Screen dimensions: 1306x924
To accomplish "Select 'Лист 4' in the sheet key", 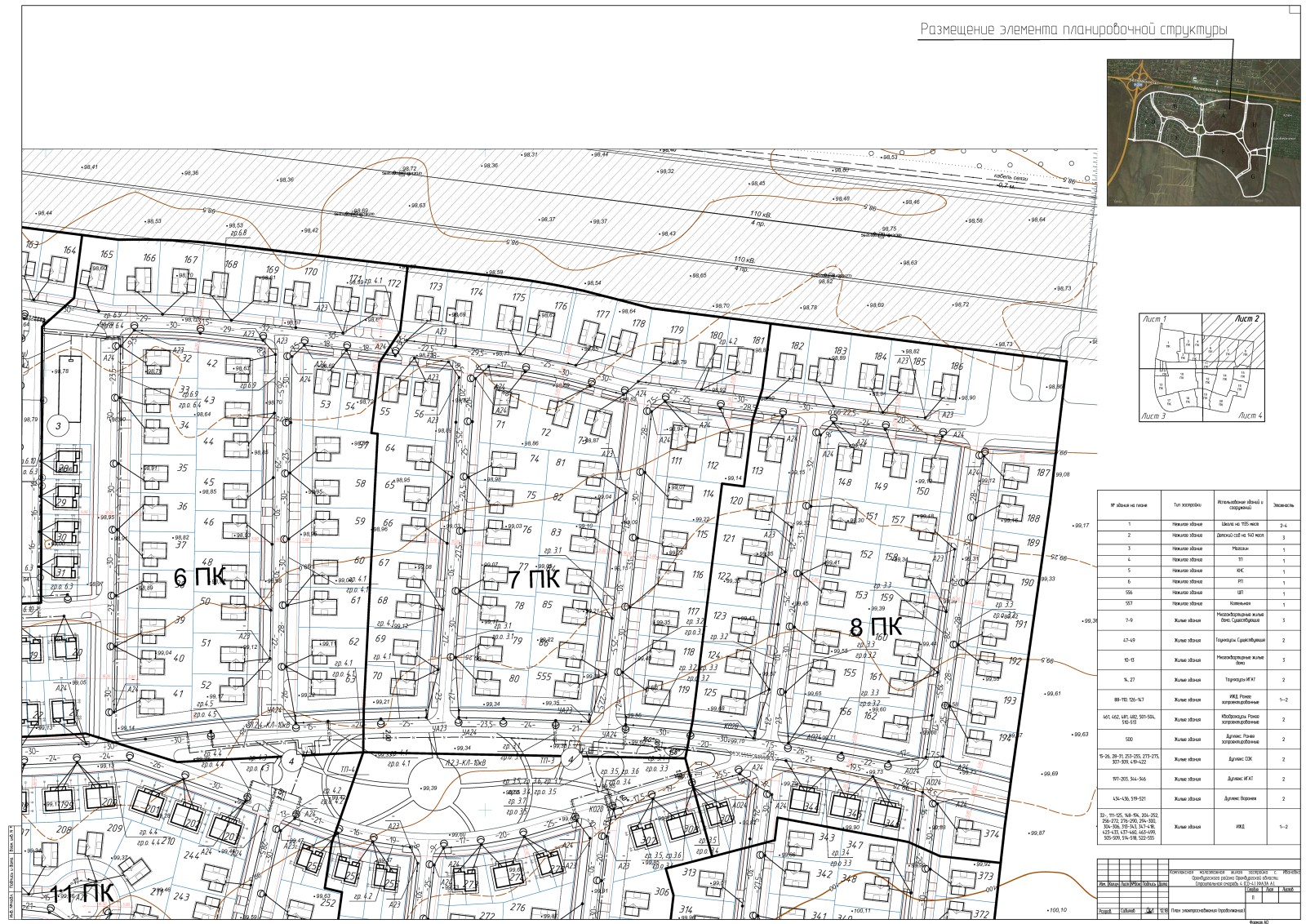I will pyautogui.click(x=1250, y=416).
